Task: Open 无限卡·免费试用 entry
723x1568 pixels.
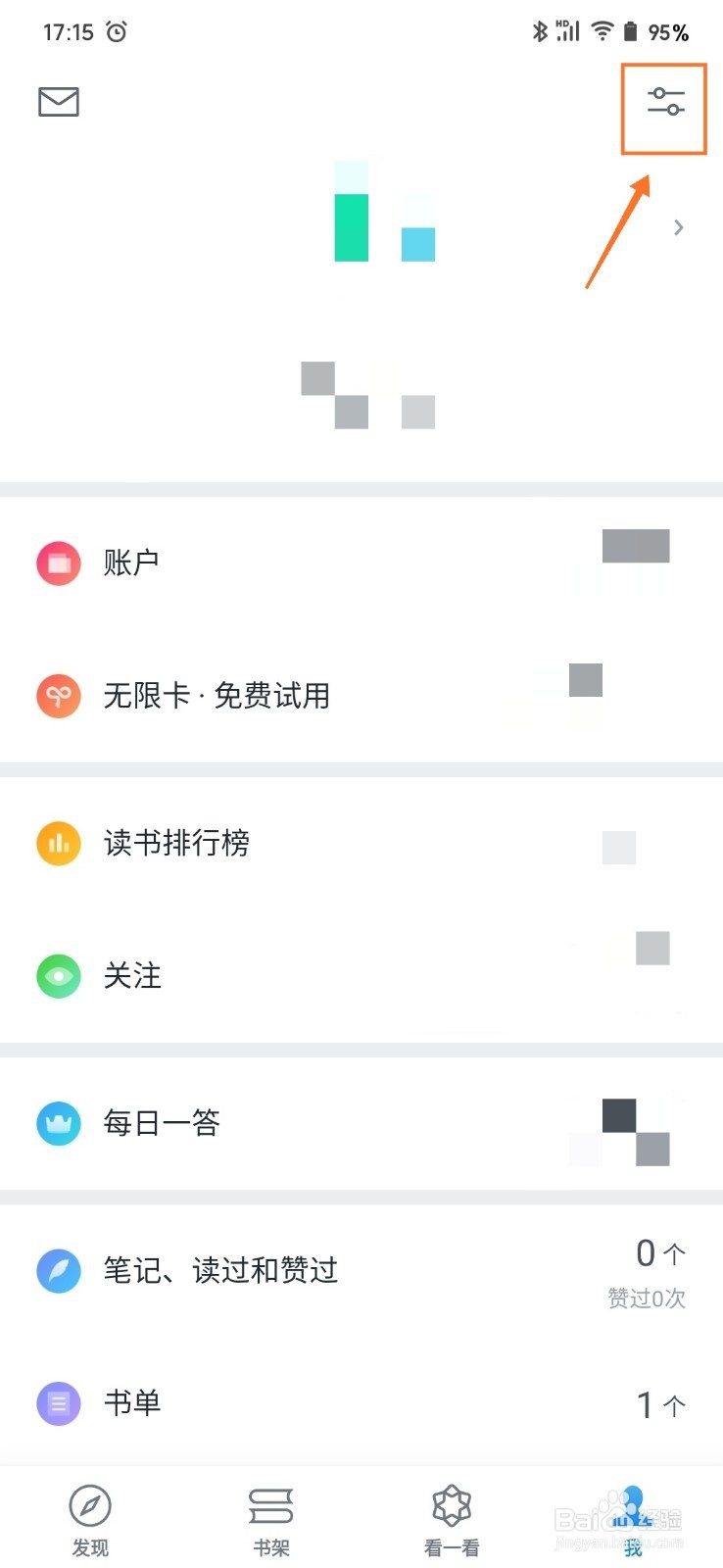Action: click(361, 696)
